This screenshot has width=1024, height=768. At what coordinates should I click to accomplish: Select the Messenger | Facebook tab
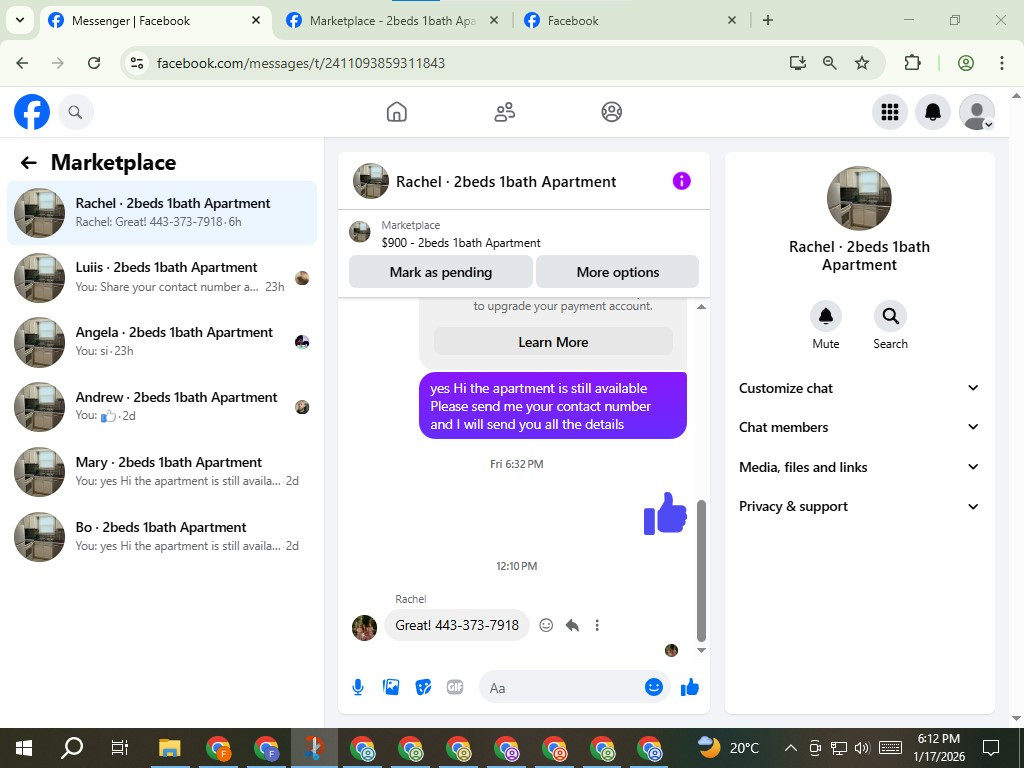(155, 20)
